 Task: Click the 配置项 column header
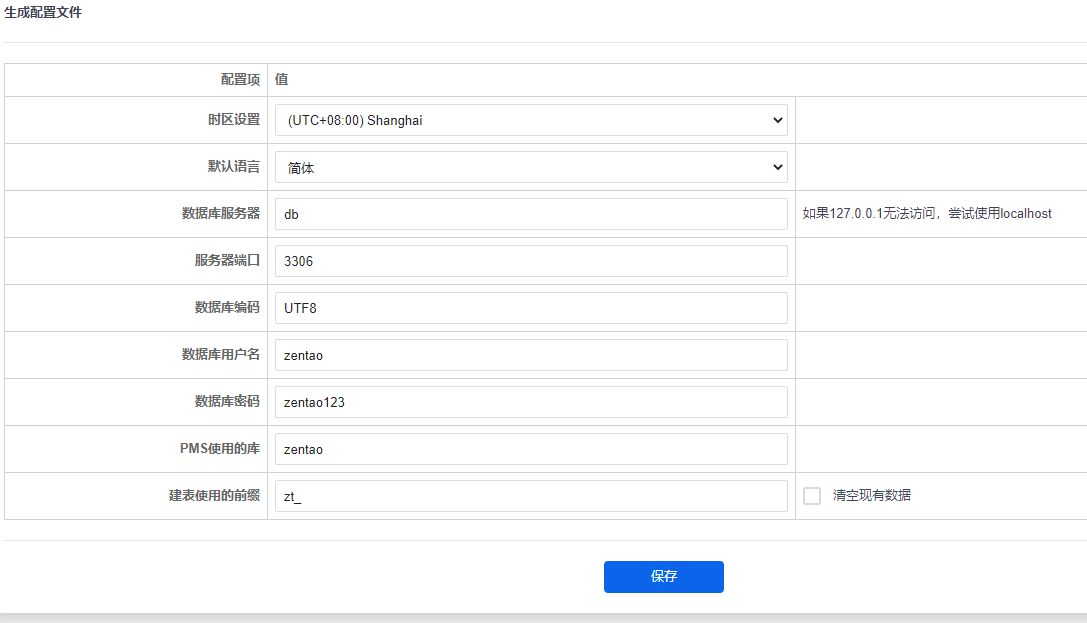tap(241, 80)
